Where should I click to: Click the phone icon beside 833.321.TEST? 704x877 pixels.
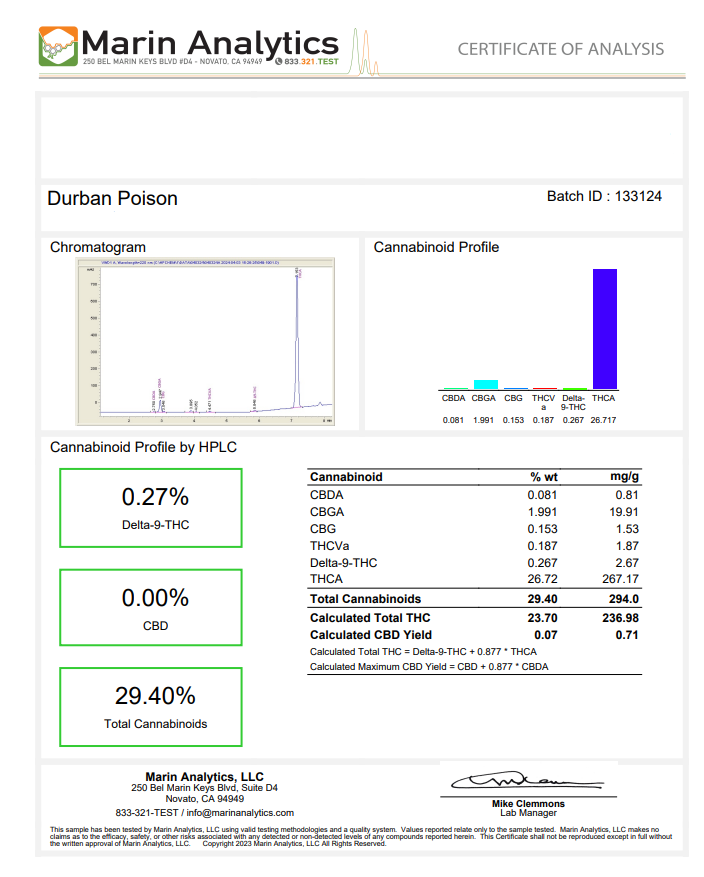pyautogui.click(x=278, y=62)
